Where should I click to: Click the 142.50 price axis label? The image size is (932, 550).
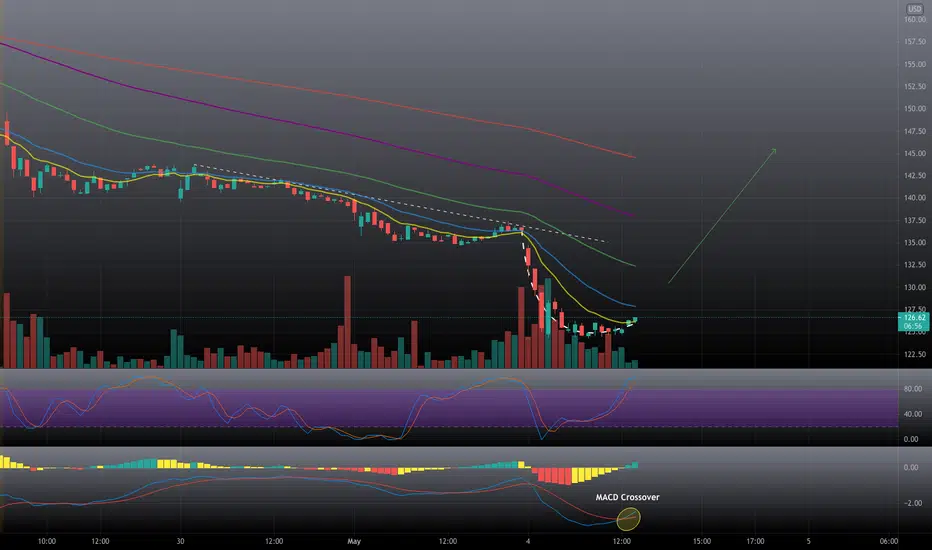[915, 175]
